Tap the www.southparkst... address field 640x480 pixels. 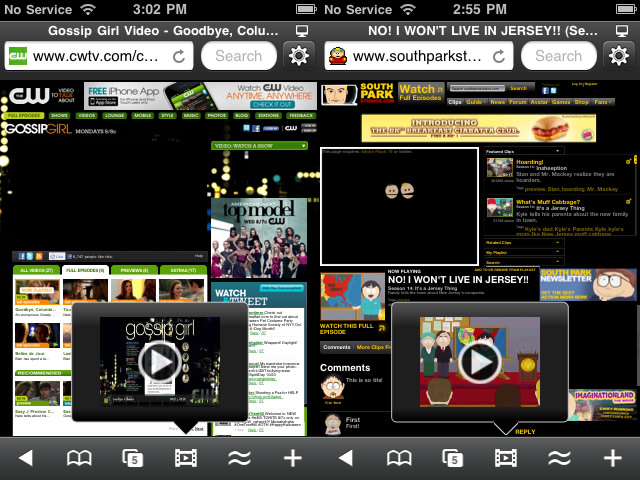point(419,56)
